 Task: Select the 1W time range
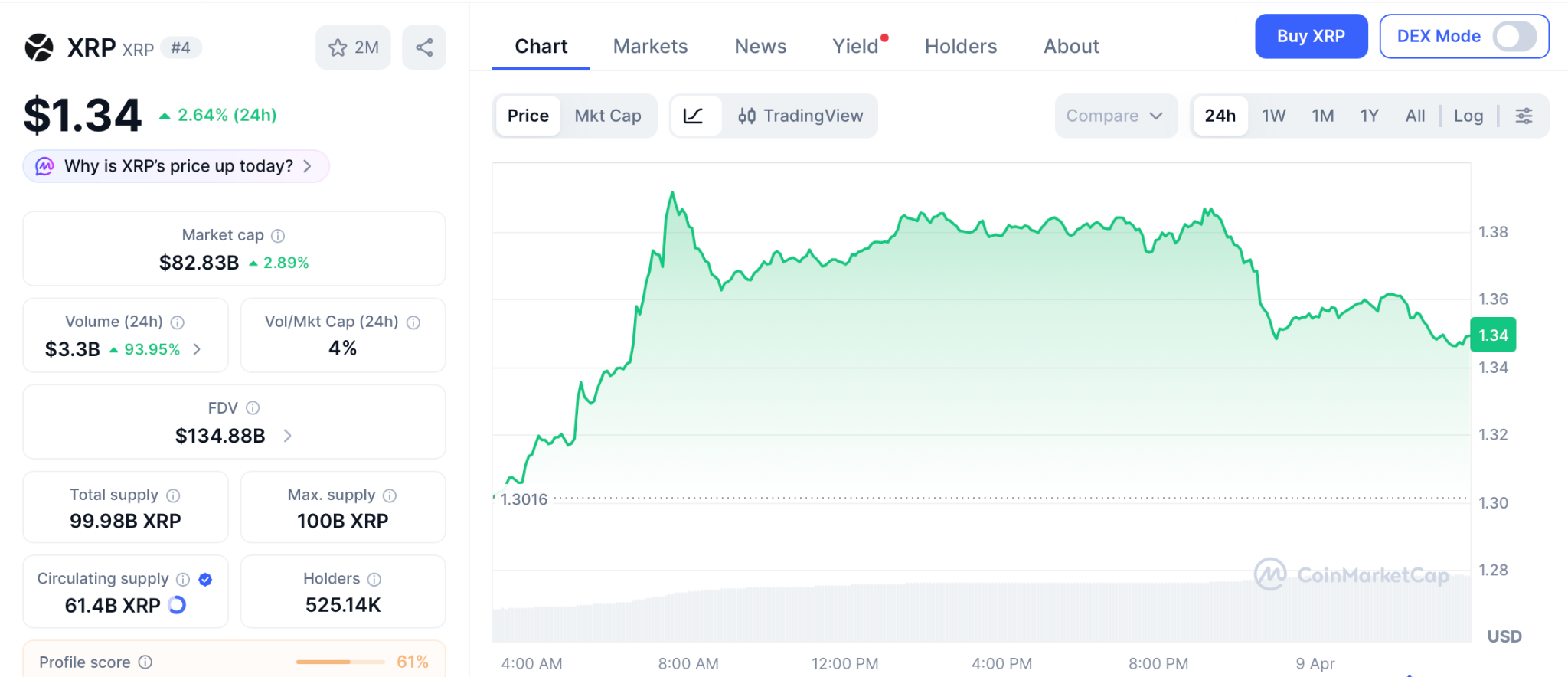click(x=1273, y=116)
